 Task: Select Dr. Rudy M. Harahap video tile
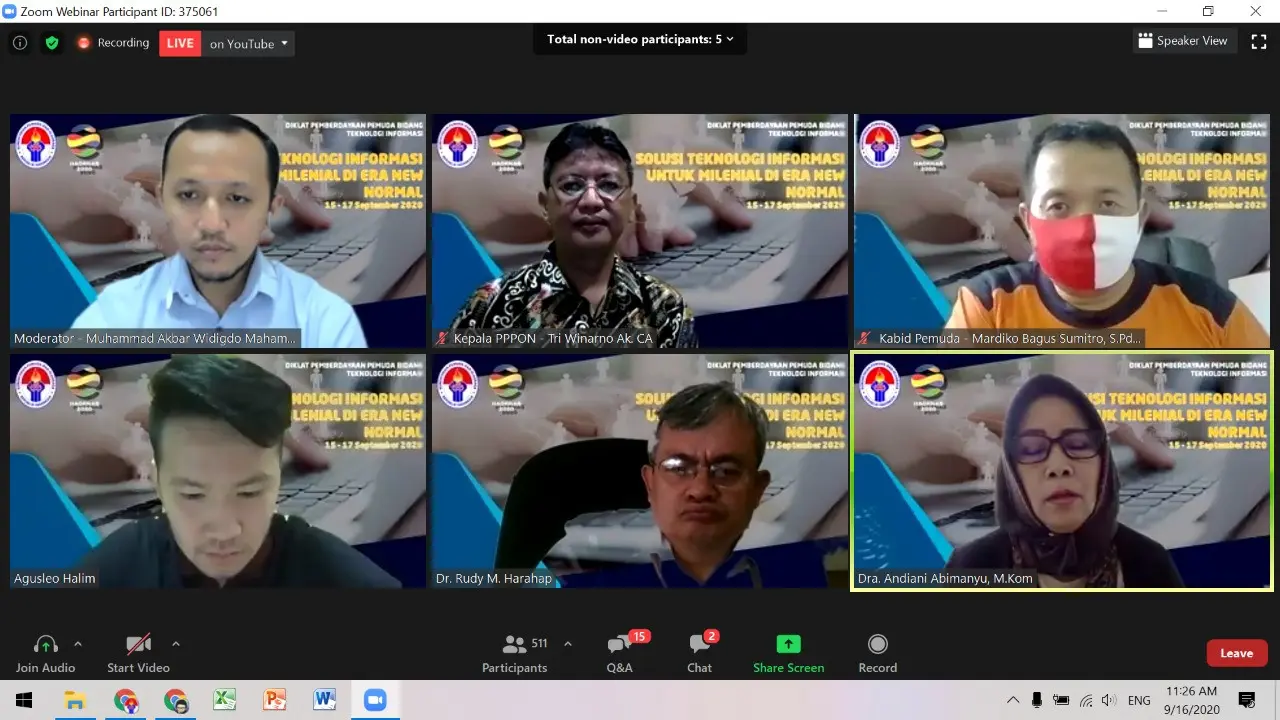click(x=640, y=471)
